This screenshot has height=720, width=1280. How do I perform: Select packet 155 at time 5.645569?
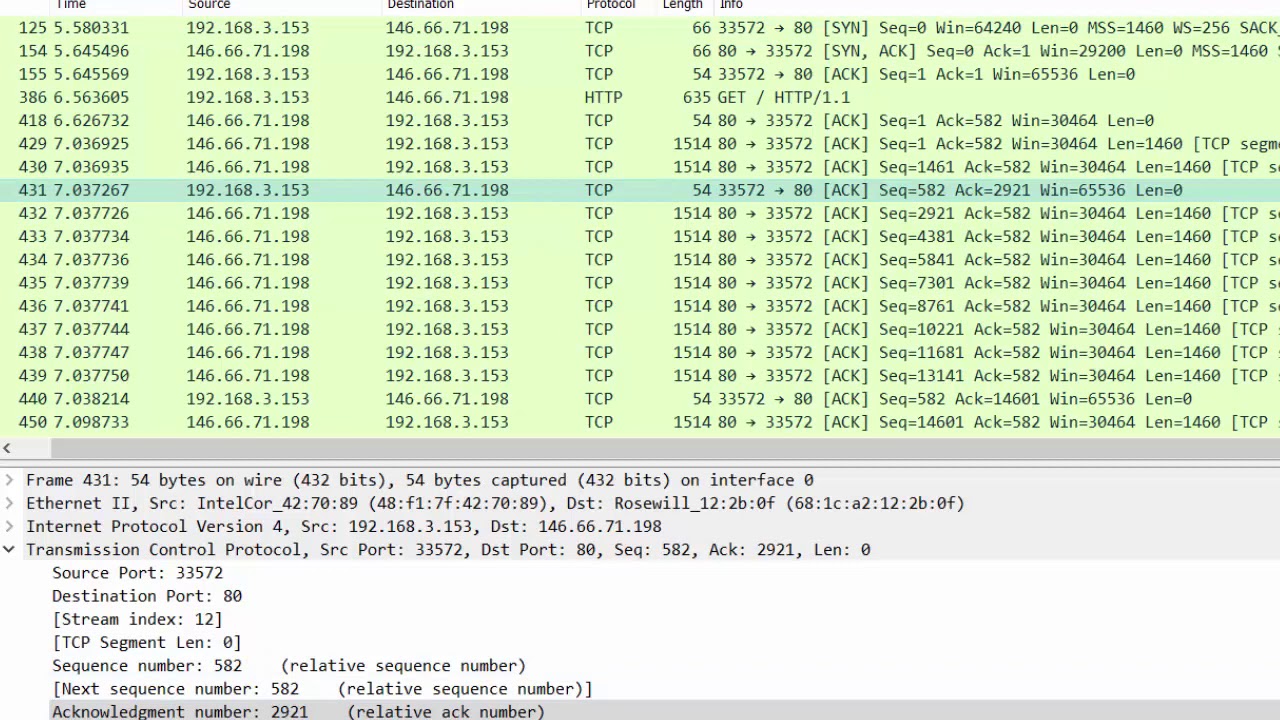tap(640, 74)
